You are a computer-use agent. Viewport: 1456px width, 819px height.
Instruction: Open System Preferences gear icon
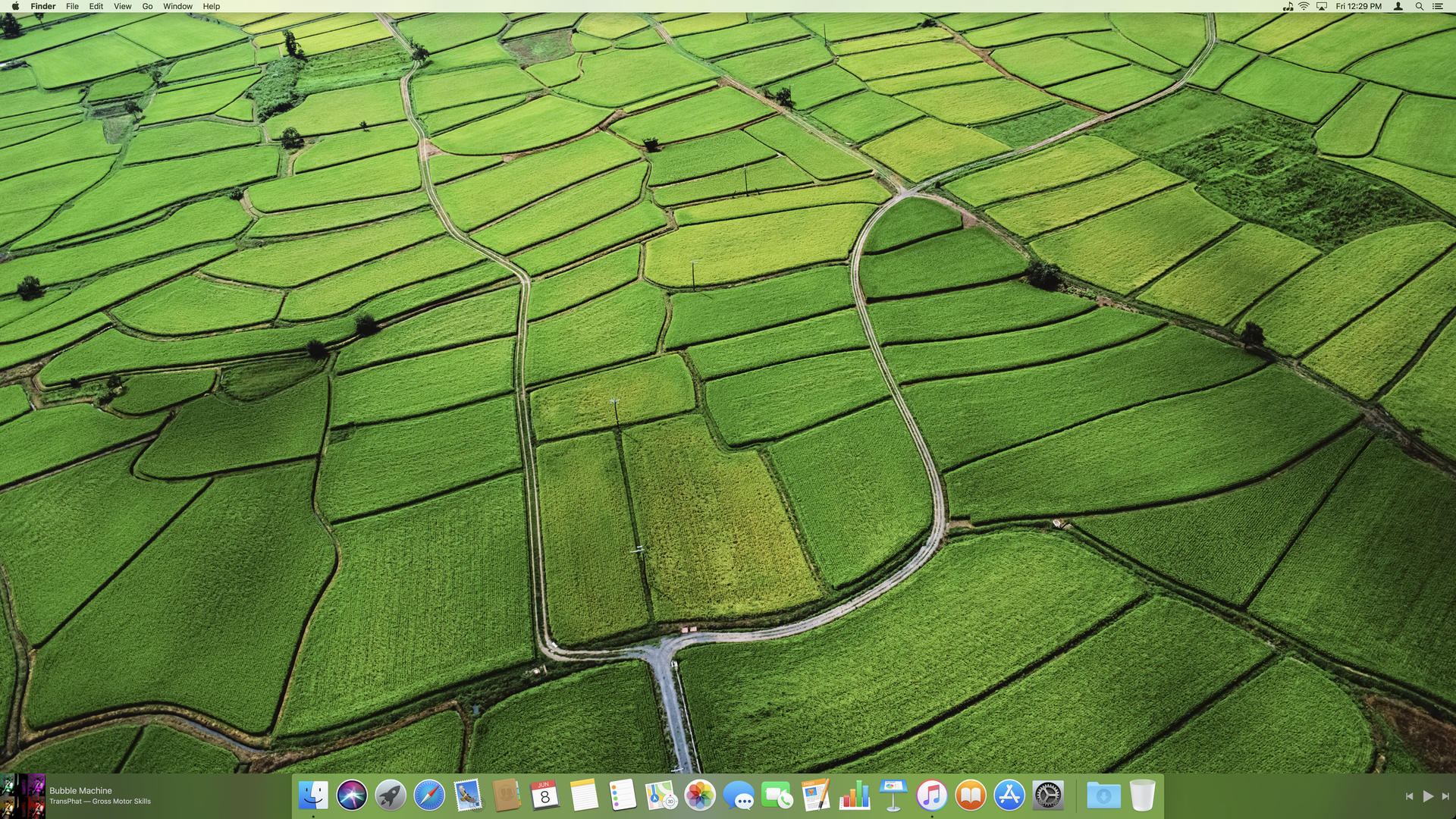1048,795
